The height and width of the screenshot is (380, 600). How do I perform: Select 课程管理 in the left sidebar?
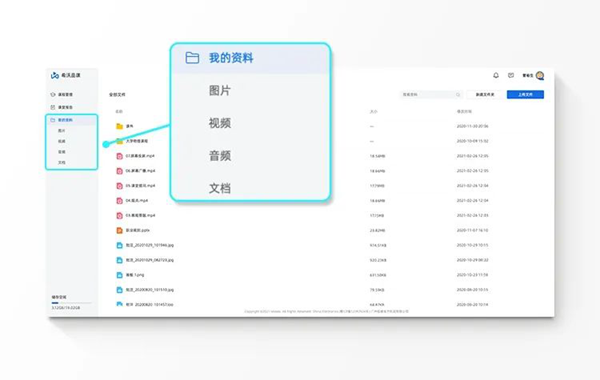62,94
